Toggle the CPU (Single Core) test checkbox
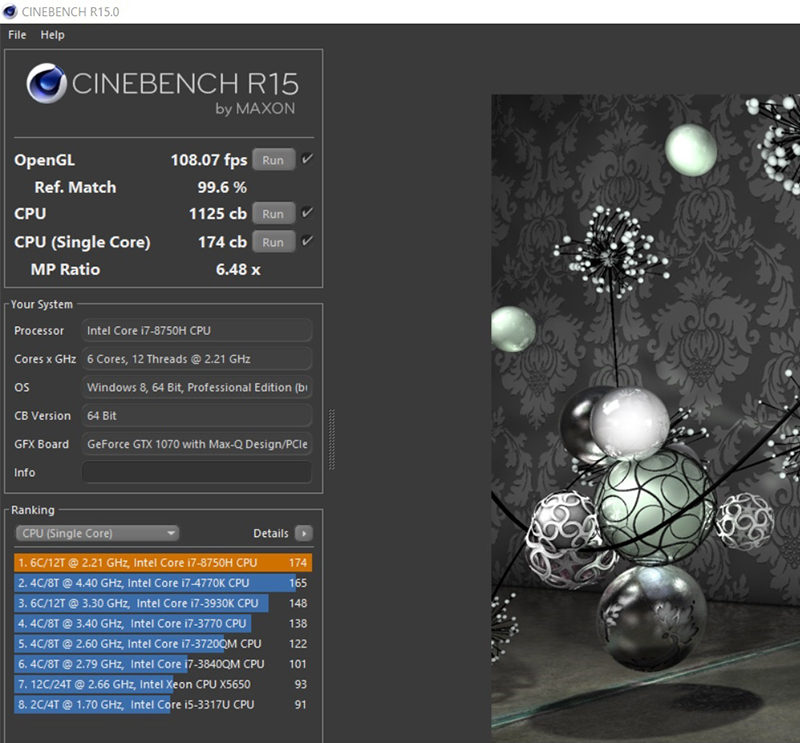 point(307,241)
